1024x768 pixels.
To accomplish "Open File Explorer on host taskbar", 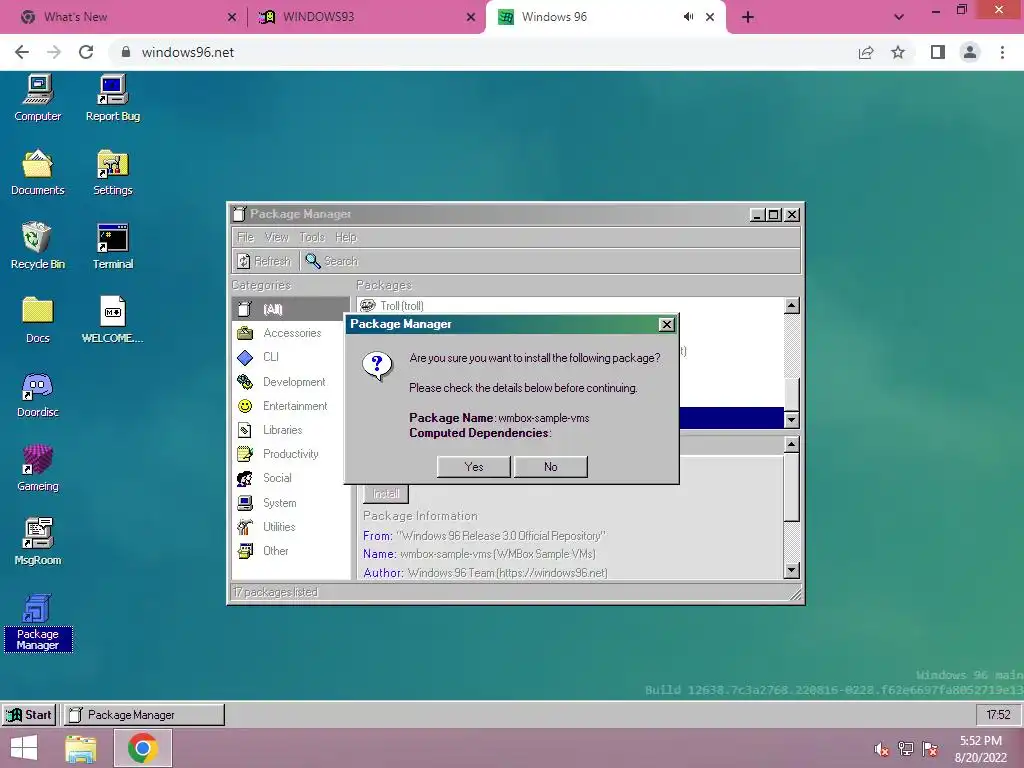I will tap(81, 748).
